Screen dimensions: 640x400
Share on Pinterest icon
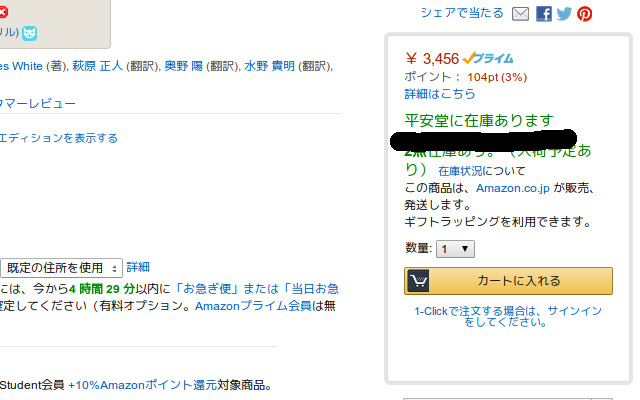(x=584, y=14)
